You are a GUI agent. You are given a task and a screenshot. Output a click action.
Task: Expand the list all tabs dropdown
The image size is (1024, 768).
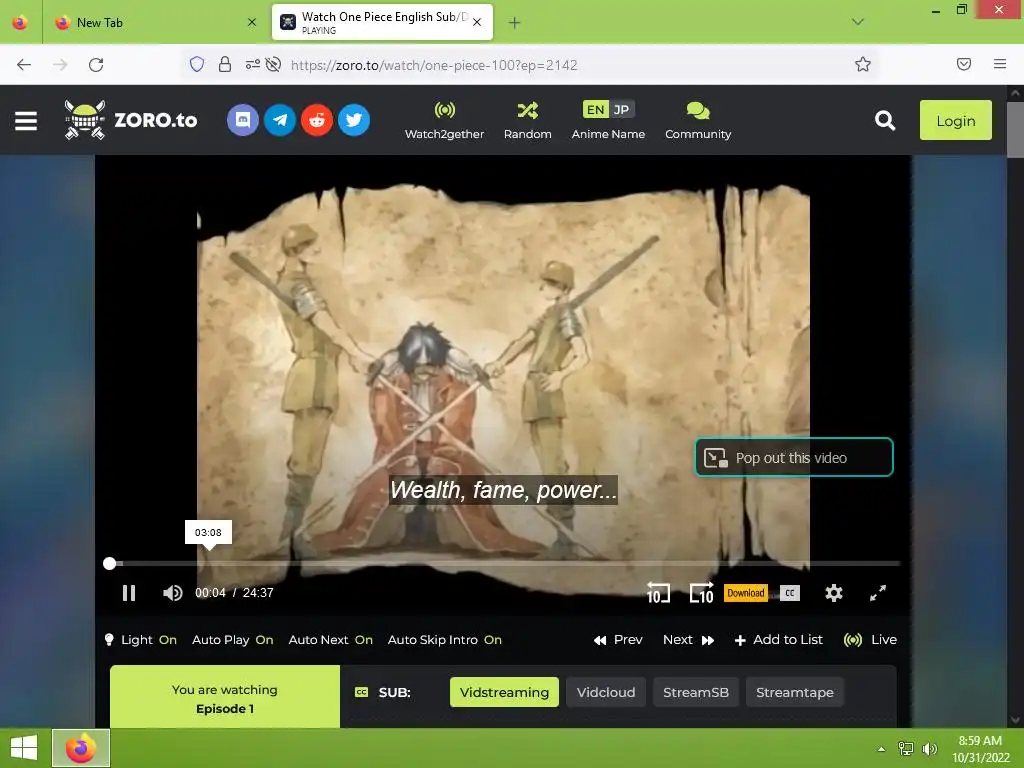click(858, 22)
